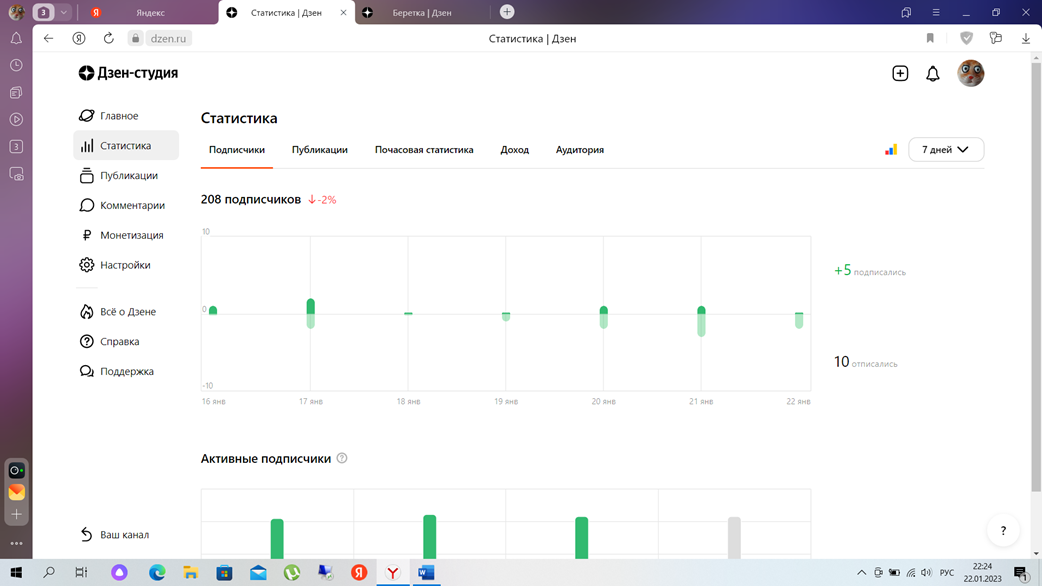Open Word from the taskbar
1042x586 pixels.
(x=426, y=572)
